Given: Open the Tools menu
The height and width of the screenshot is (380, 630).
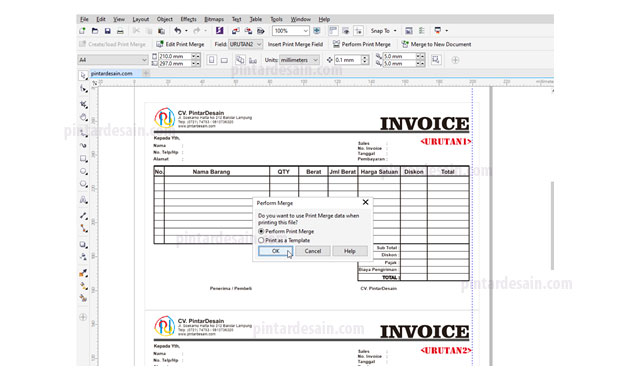Looking at the screenshot, I should pos(276,19).
